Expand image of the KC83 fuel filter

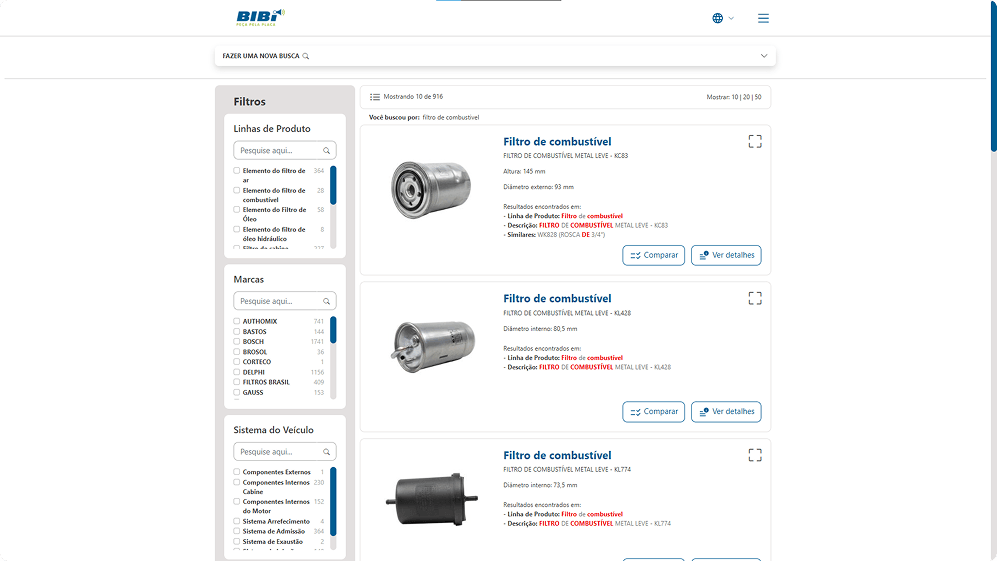tap(755, 141)
